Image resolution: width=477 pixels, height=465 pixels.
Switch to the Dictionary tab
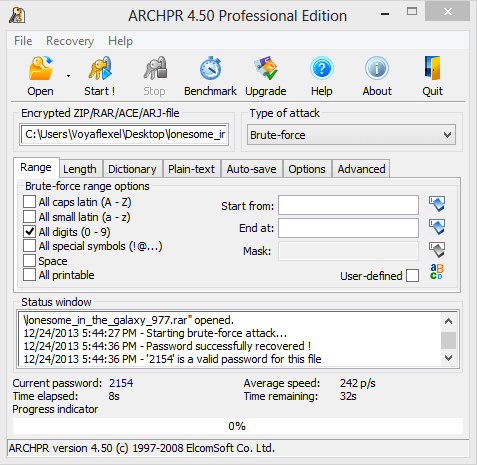[132, 169]
